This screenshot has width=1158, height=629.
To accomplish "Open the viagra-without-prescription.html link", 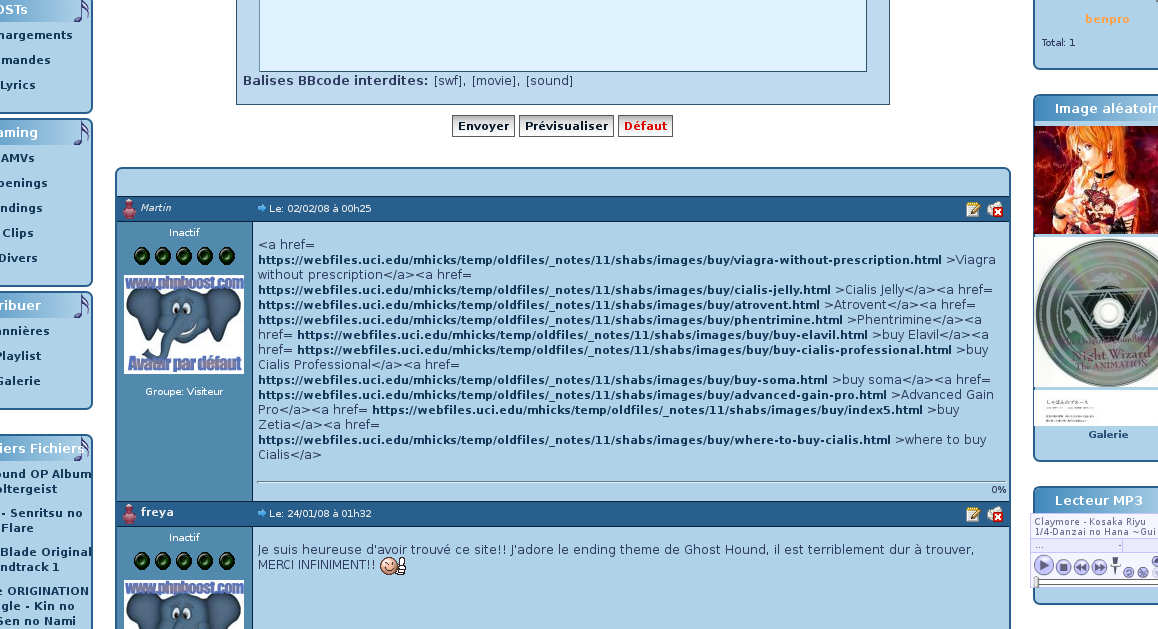I will (x=600, y=260).
